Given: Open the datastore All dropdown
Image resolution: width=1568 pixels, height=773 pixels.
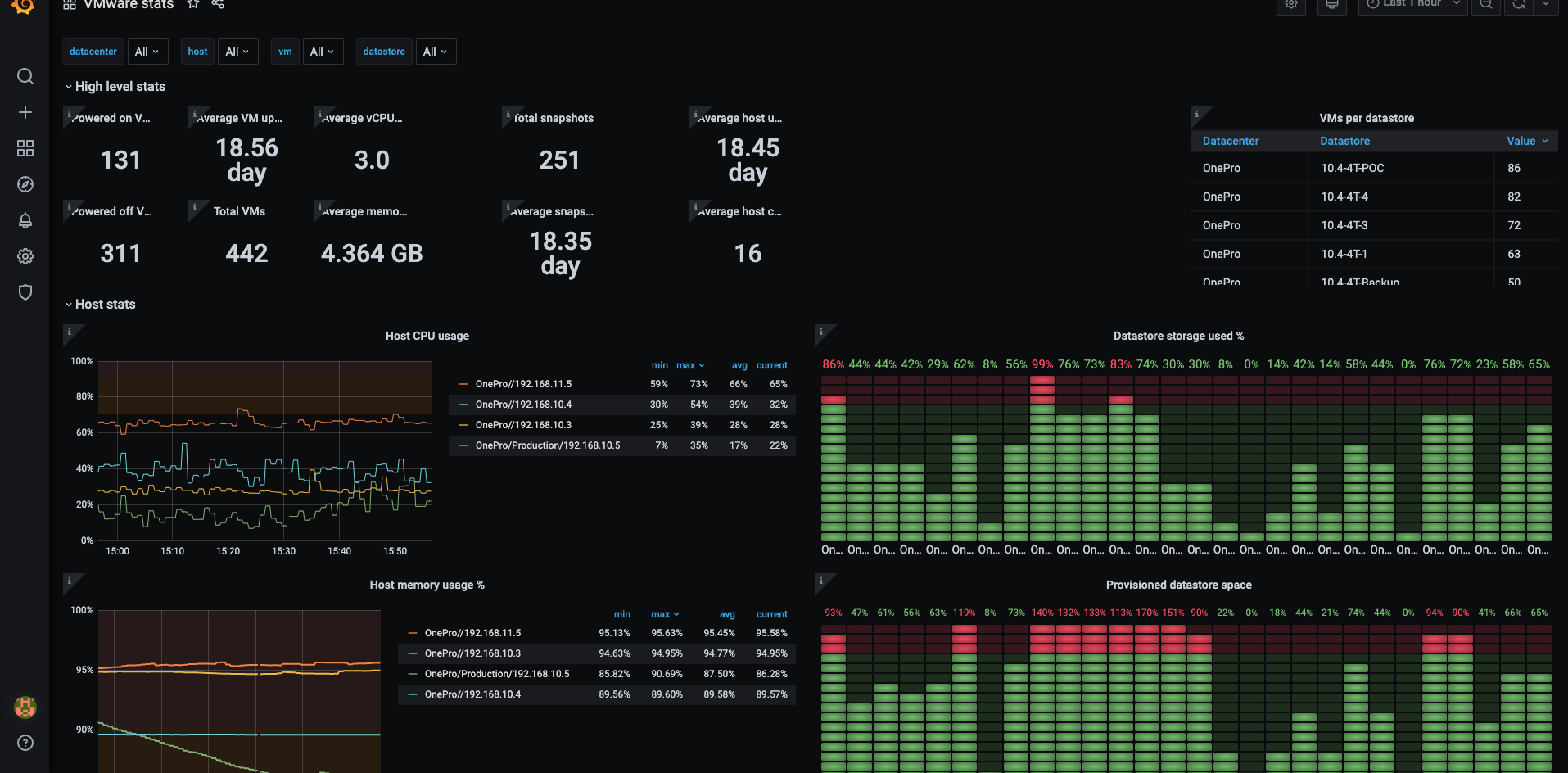Looking at the screenshot, I should [x=436, y=52].
